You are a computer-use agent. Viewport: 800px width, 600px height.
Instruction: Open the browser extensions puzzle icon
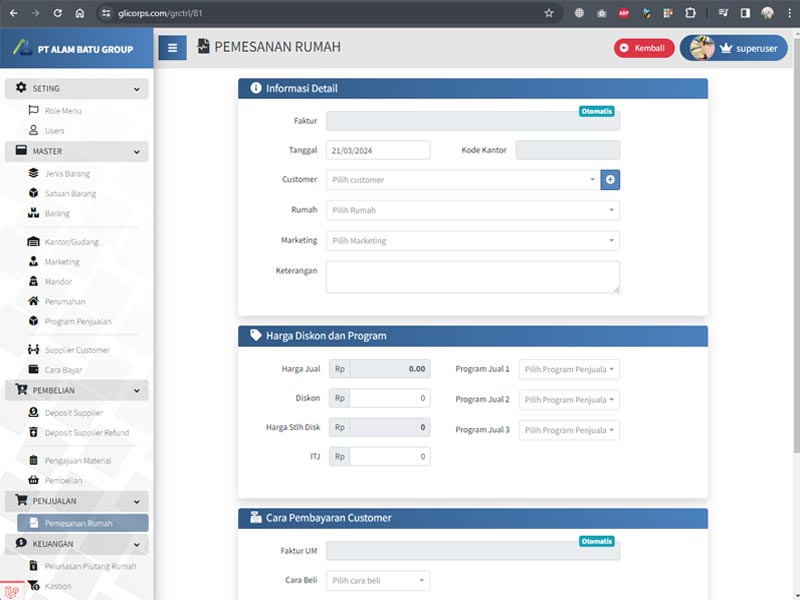690,13
